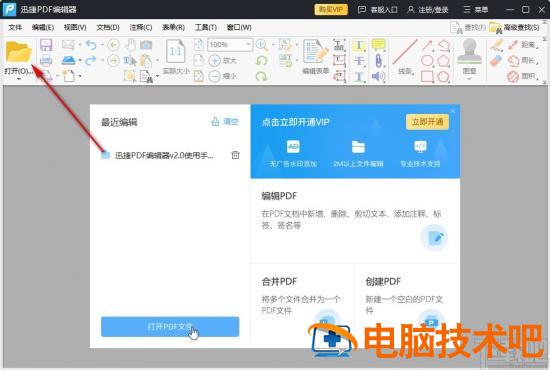Viewport: 550px width, 370px height.
Task: Add a sticky note comment with the yellow icon
Action: coord(378,45)
